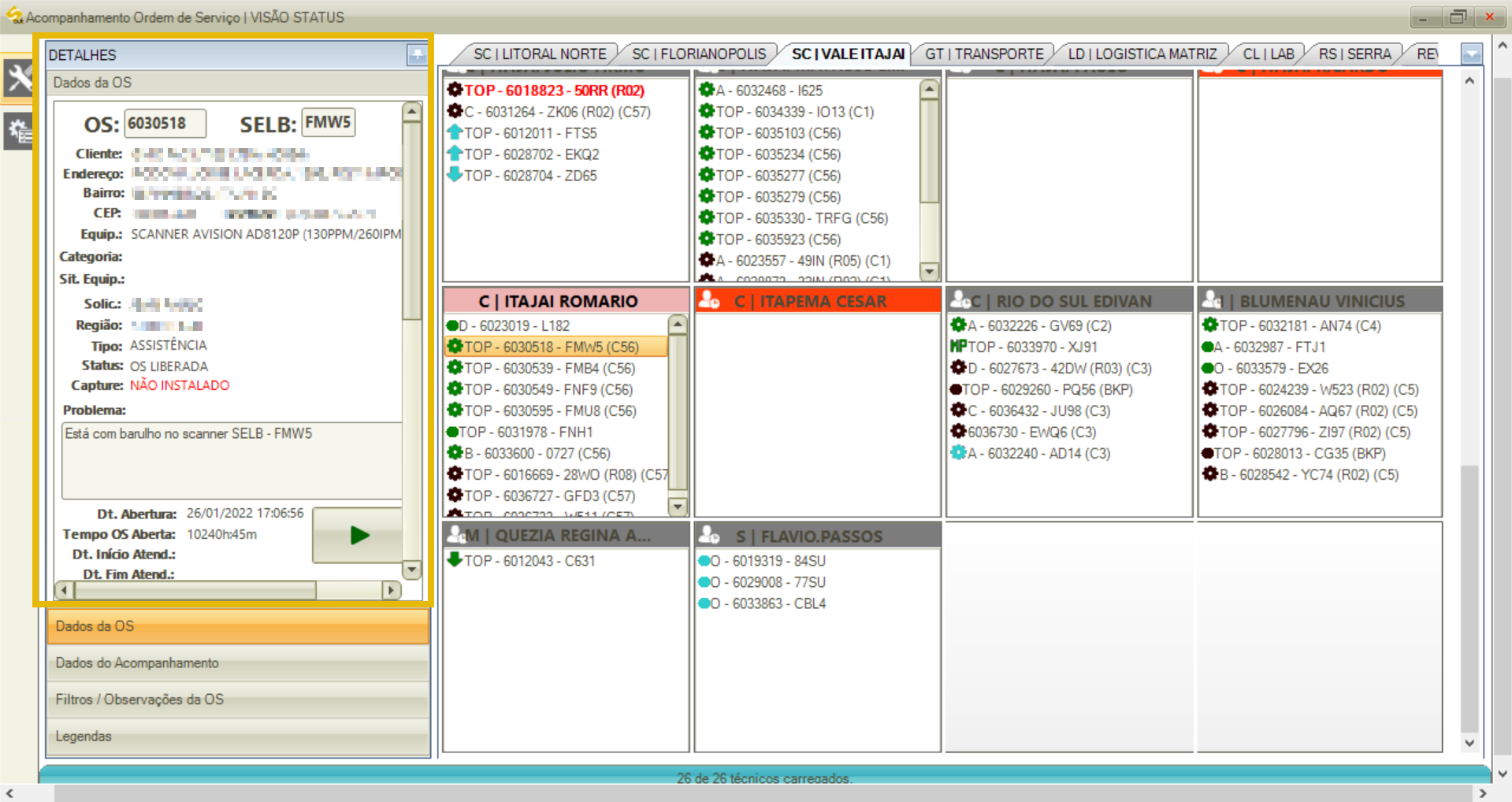Open Dados do Acompanhamento section
Viewport: 1512px width, 802px height.
pyautogui.click(x=237, y=663)
